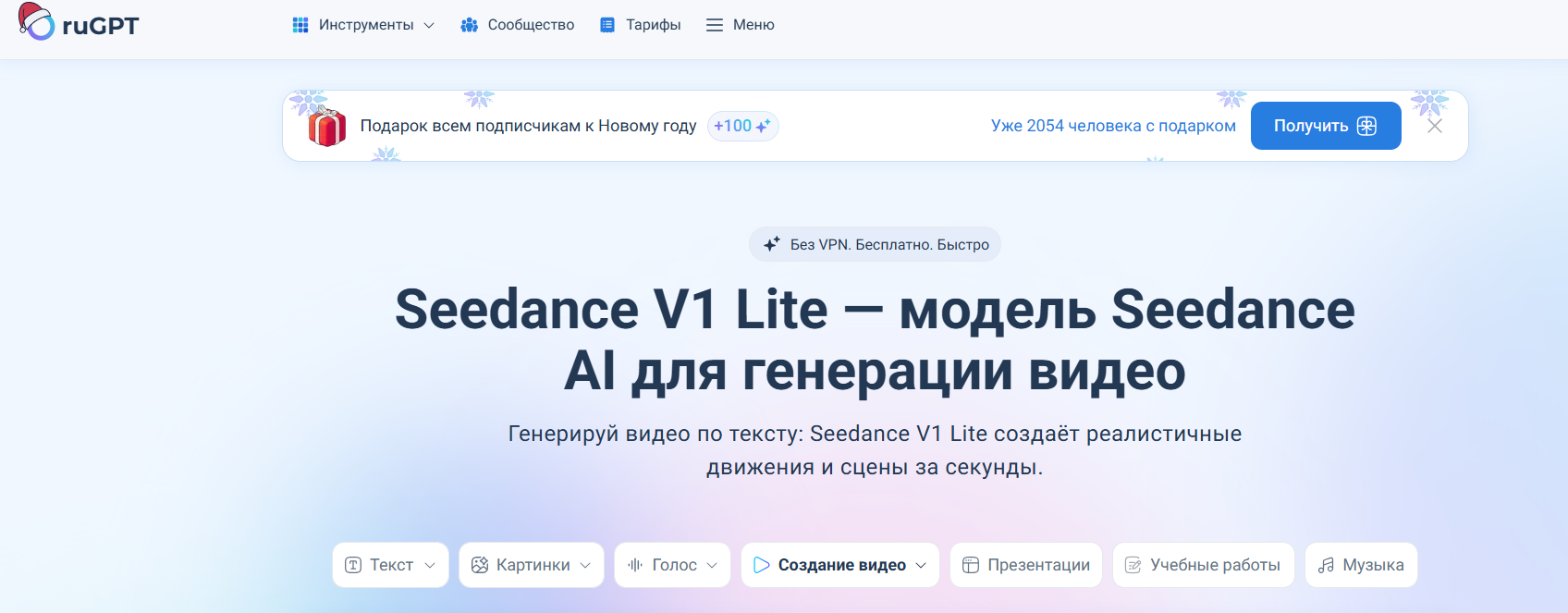The image size is (1568, 613).
Task: Click the Инструменты grid icon
Action: coord(300,25)
